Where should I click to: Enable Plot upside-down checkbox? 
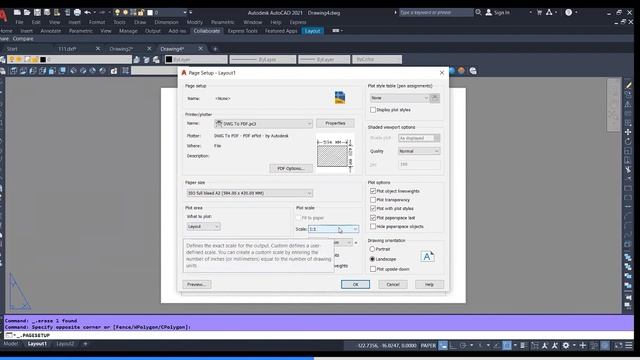373,269
